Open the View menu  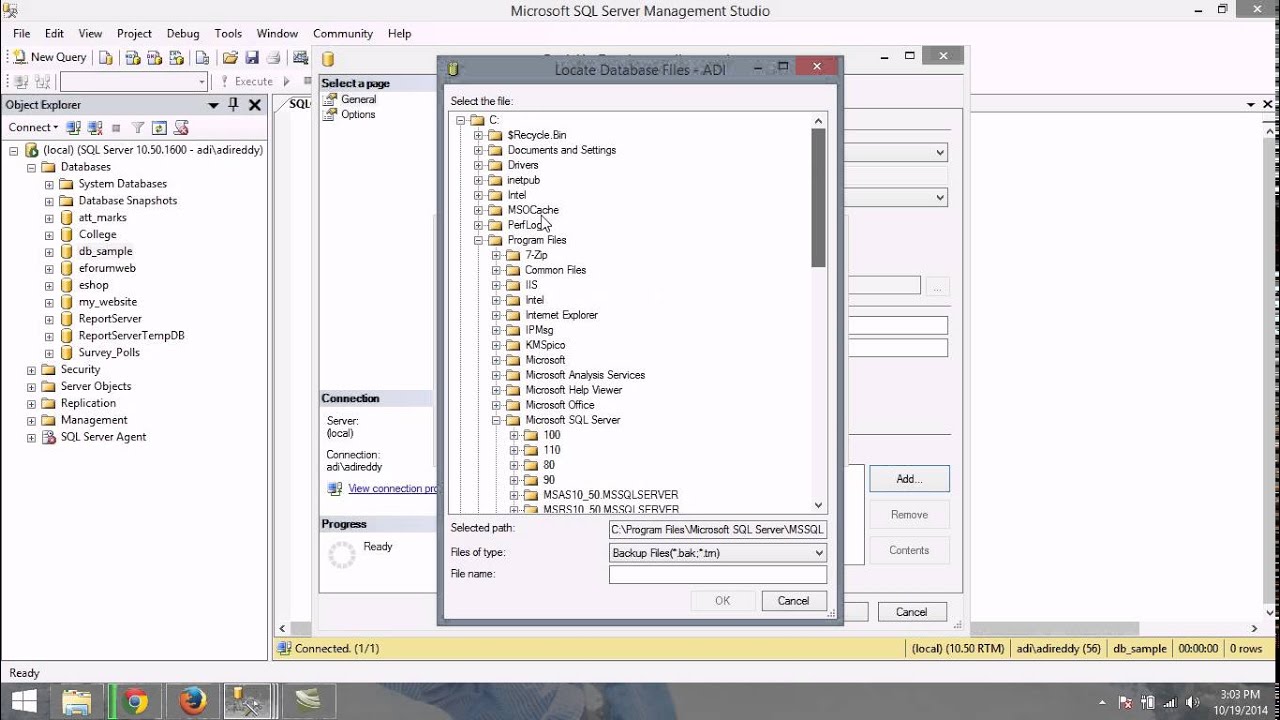point(89,33)
